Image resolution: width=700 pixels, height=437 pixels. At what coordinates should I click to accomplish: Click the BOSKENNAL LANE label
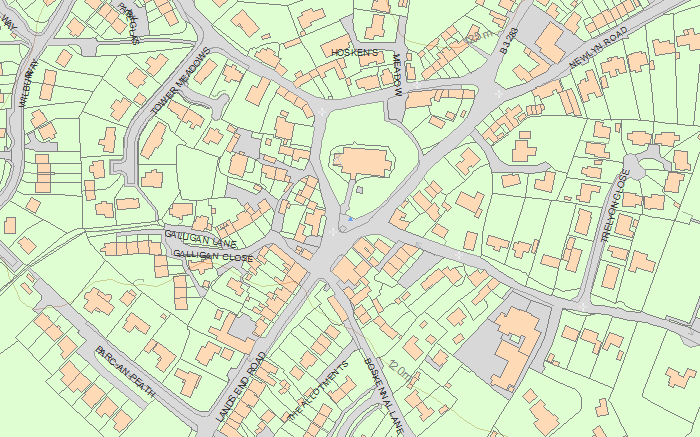click(384, 396)
